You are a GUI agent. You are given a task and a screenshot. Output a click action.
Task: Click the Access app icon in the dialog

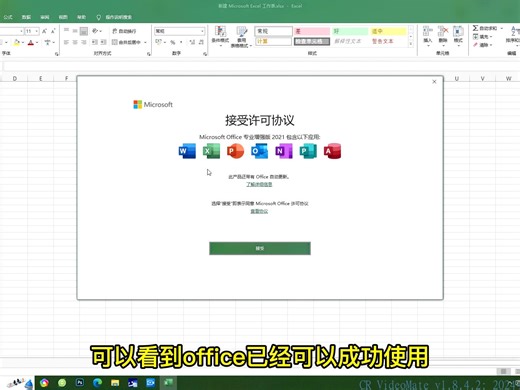[x=332, y=151]
